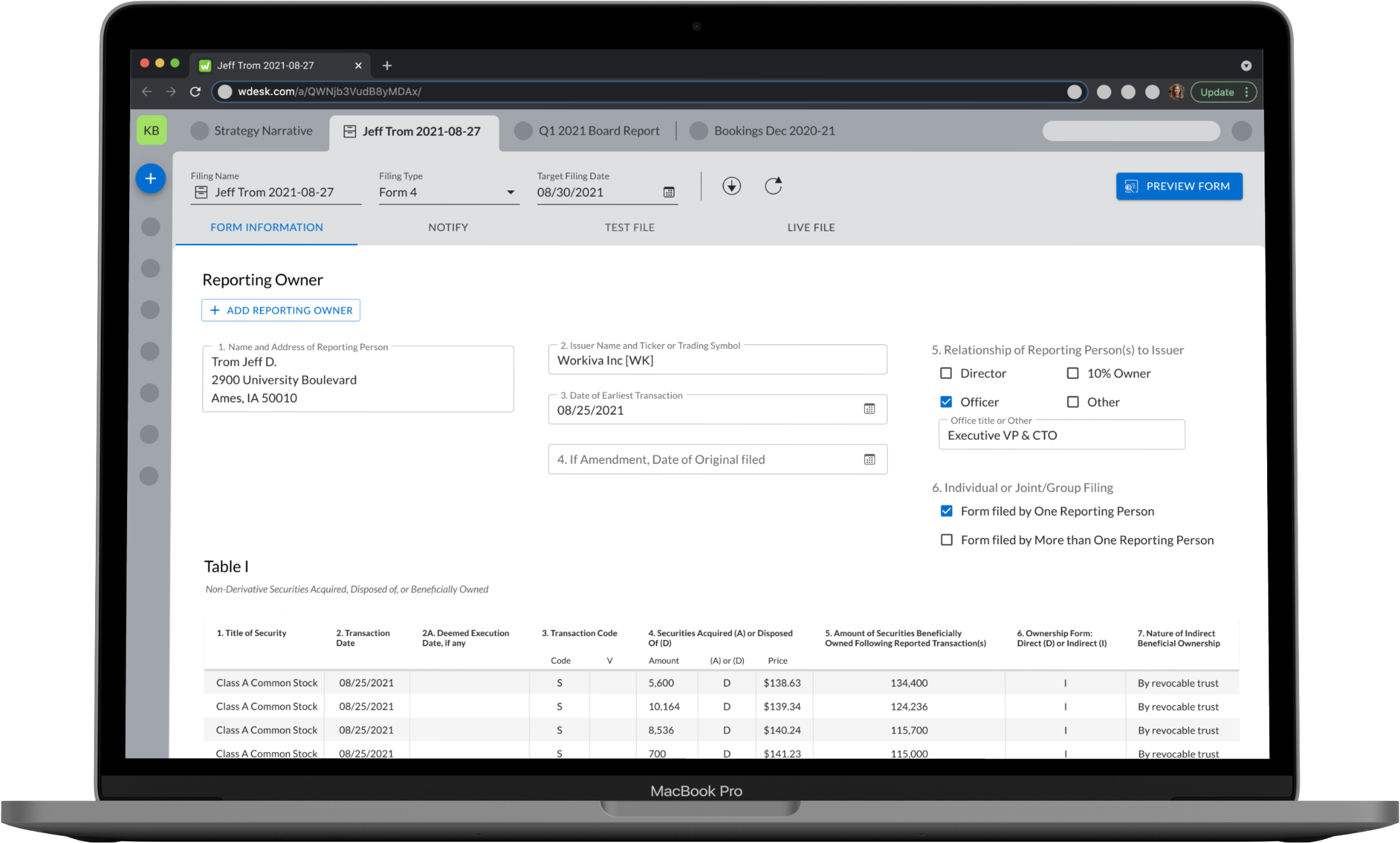Click the 124,236 owned amount cell
This screenshot has width=1400, height=843.
909,706
